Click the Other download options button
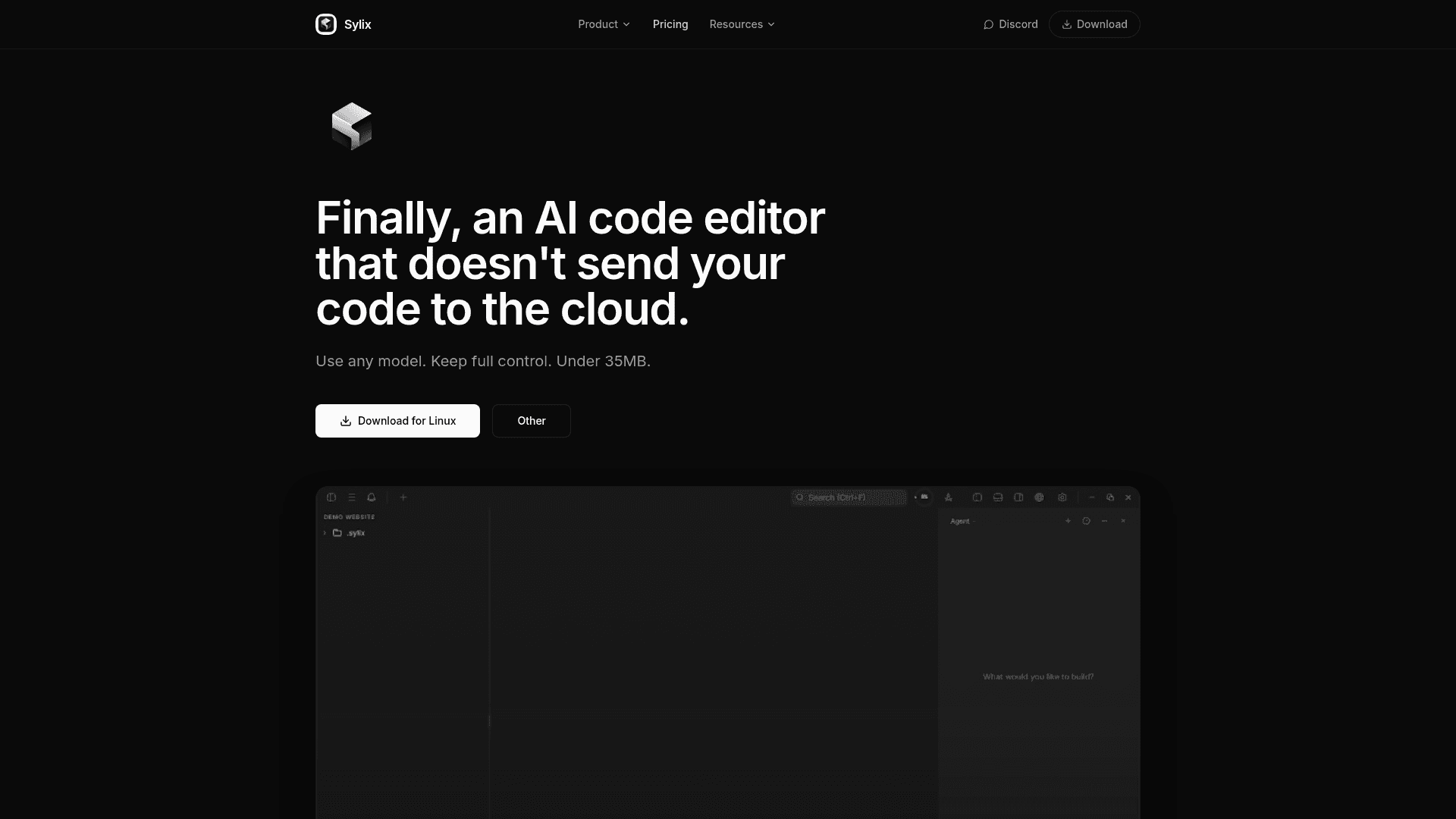This screenshot has width=1456, height=819. pos(532,421)
